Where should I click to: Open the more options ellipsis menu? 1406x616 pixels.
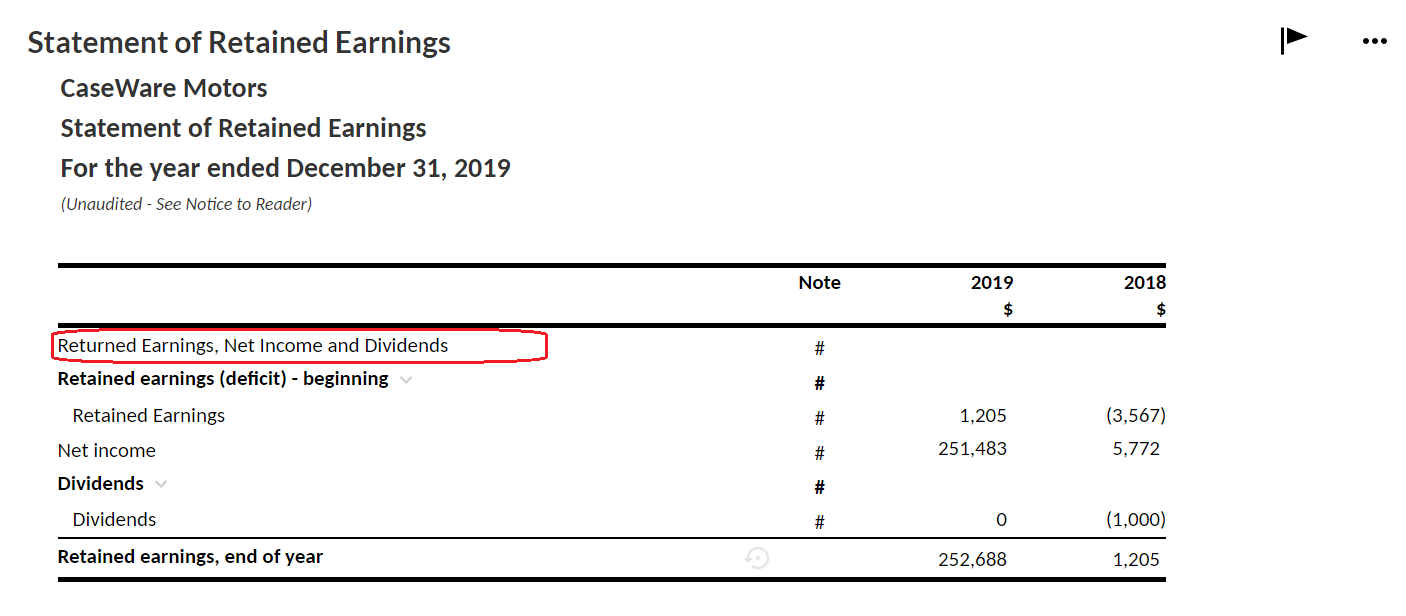(x=1375, y=41)
